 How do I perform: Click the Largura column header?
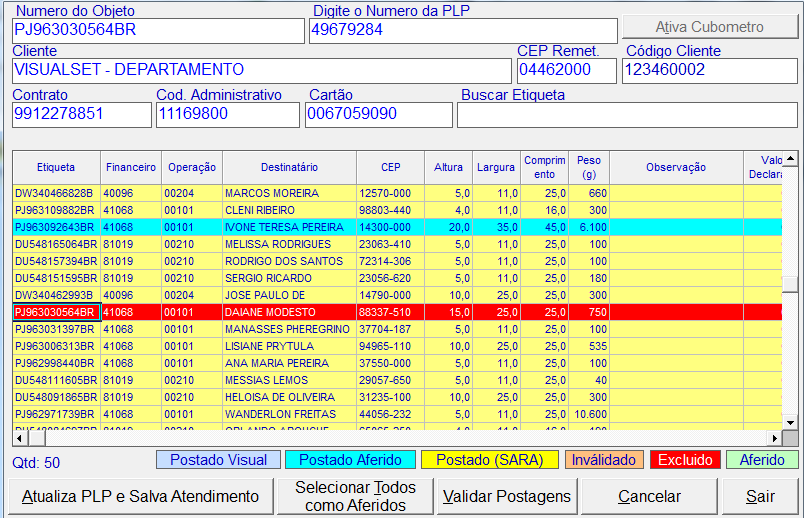tap(496, 168)
